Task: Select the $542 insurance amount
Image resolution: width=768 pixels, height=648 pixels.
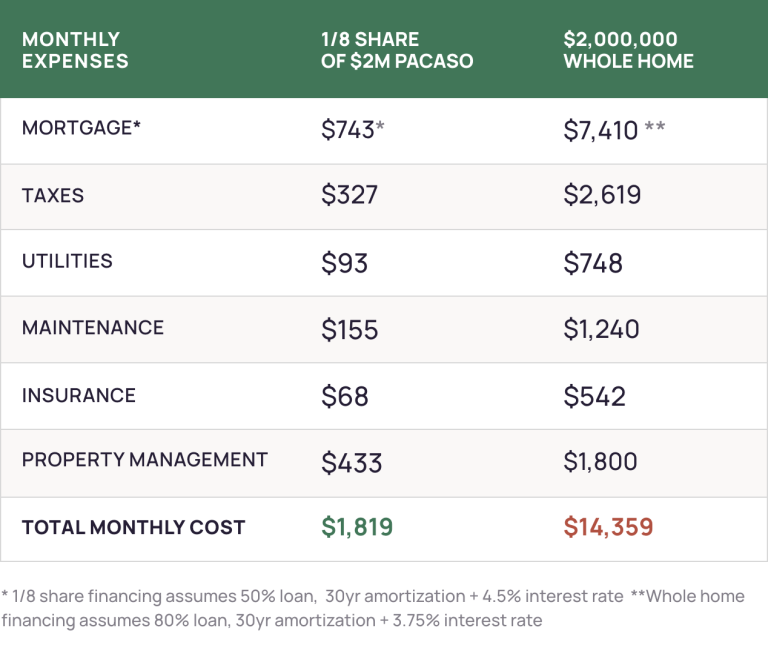Action: coord(594,396)
